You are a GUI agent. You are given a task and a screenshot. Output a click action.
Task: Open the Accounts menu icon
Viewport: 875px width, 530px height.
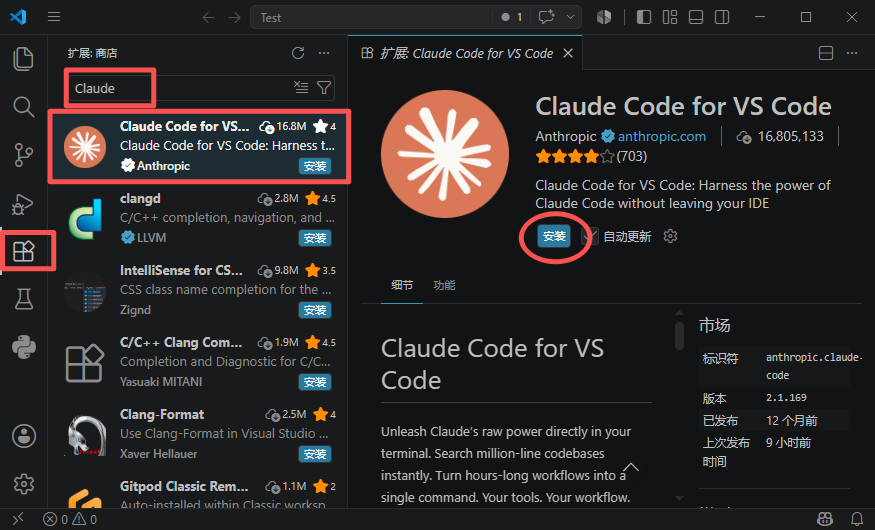[23, 436]
